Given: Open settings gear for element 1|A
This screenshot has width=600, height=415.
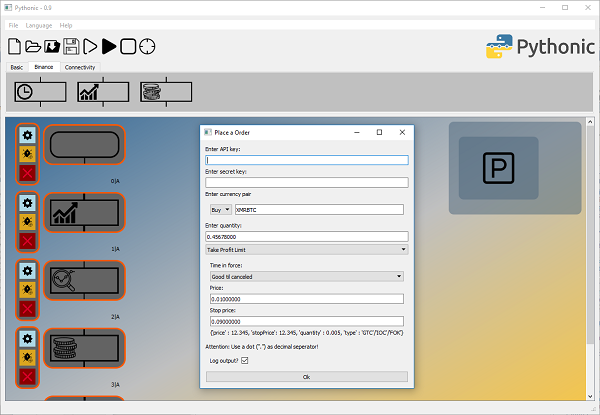Looking at the screenshot, I should click(28, 203).
